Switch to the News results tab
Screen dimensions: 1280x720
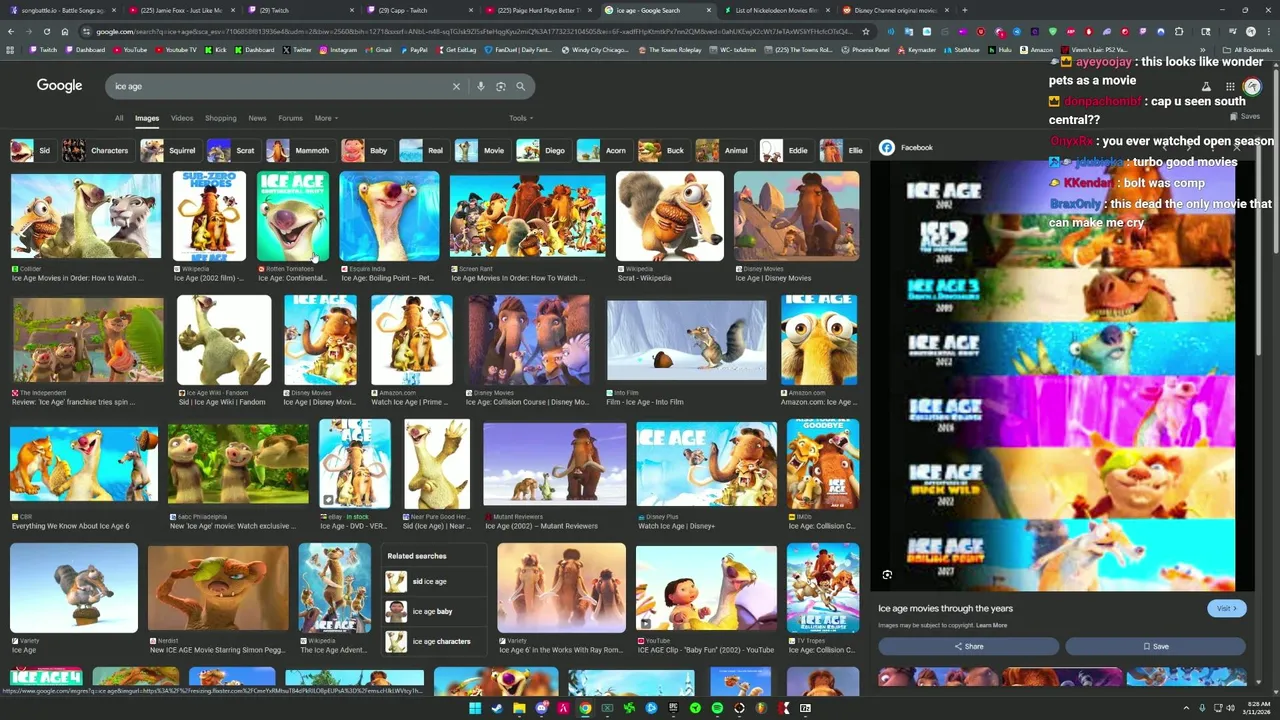point(257,118)
